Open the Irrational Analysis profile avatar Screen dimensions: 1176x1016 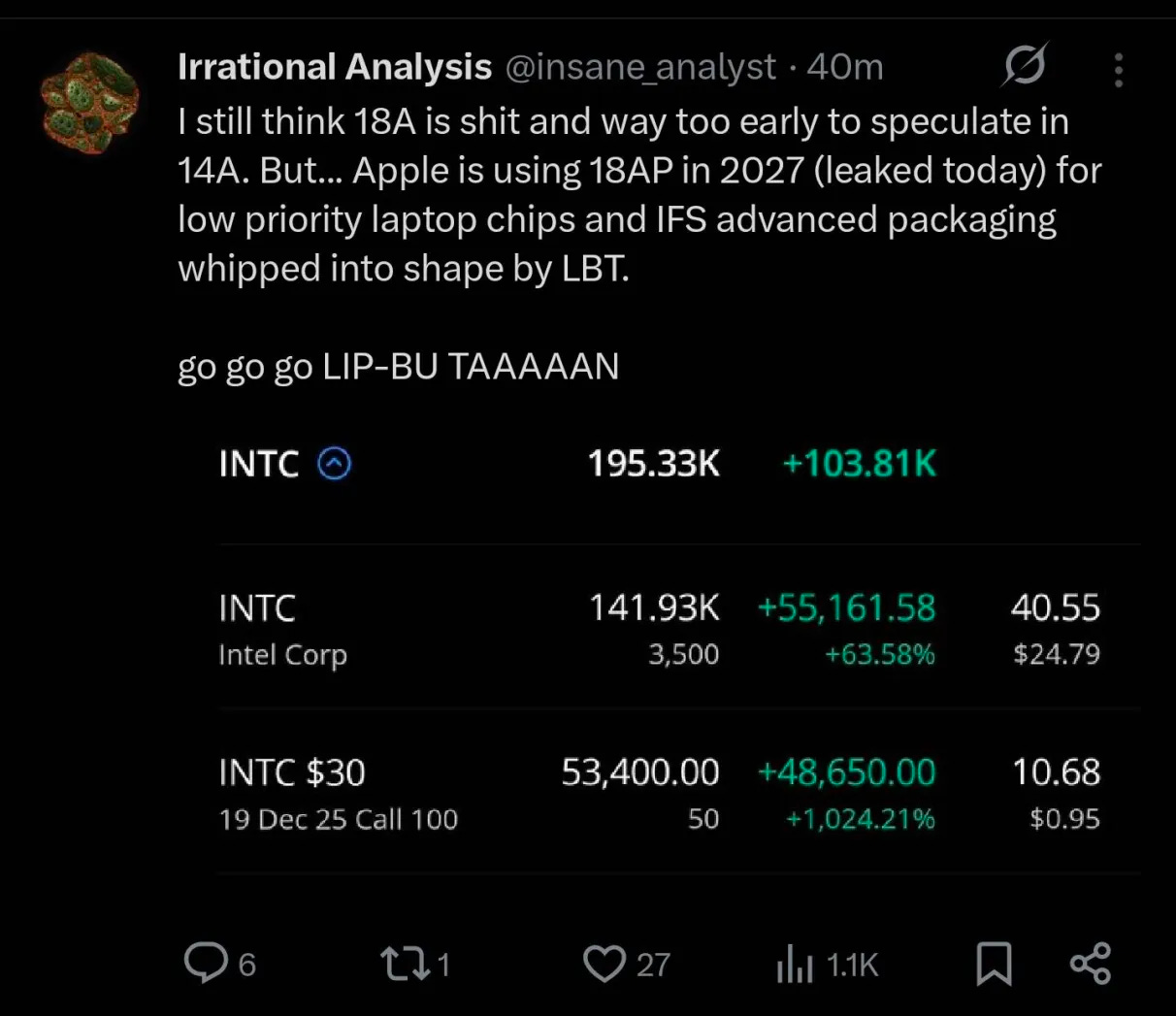click(x=89, y=104)
